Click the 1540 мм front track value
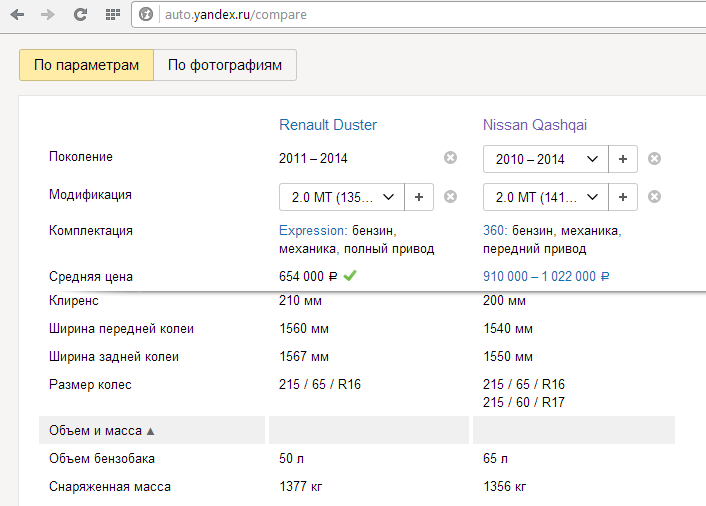This screenshot has width=706, height=506. coord(508,329)
